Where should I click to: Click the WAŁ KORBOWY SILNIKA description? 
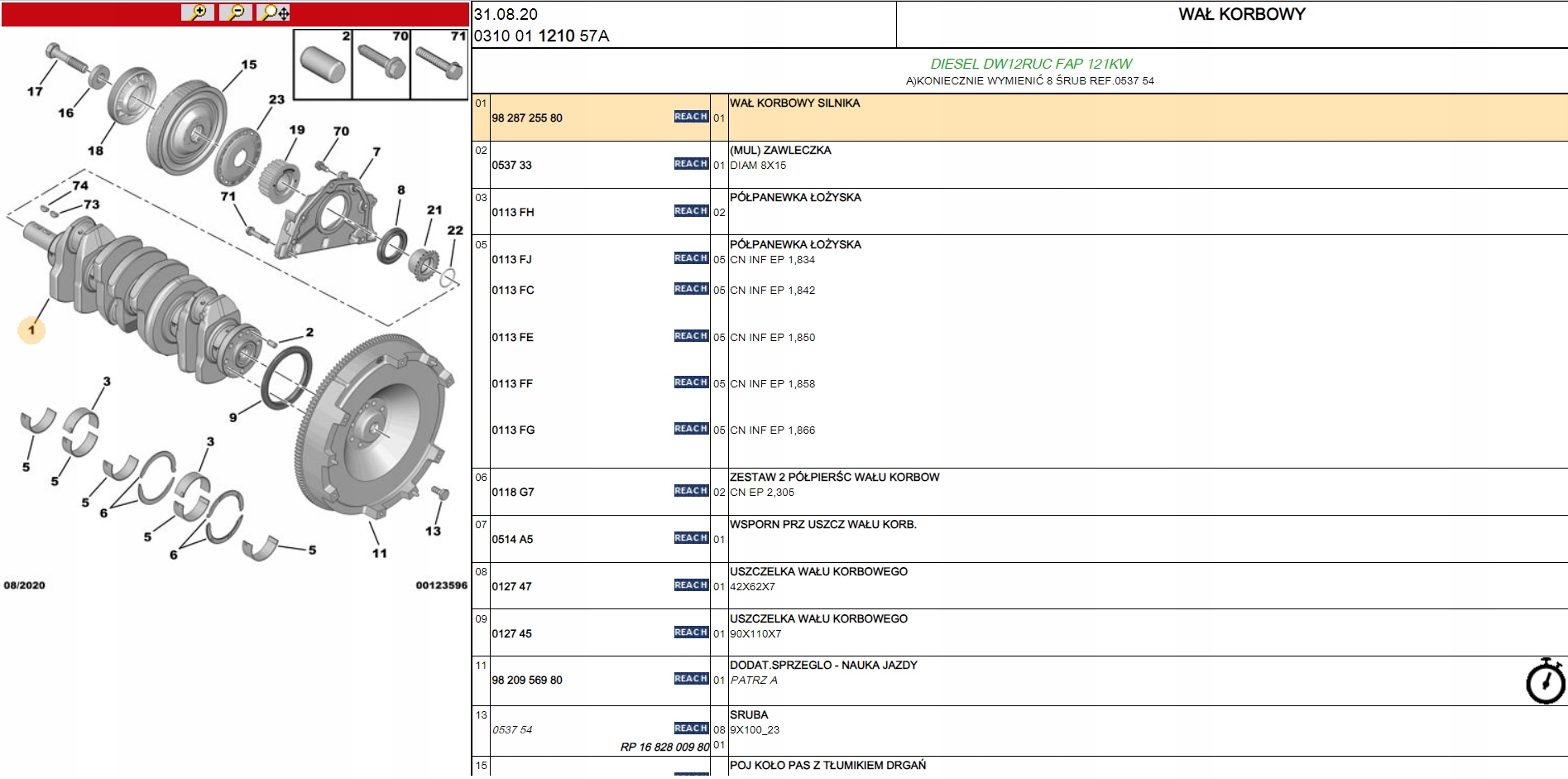click(x=795, y=103)
